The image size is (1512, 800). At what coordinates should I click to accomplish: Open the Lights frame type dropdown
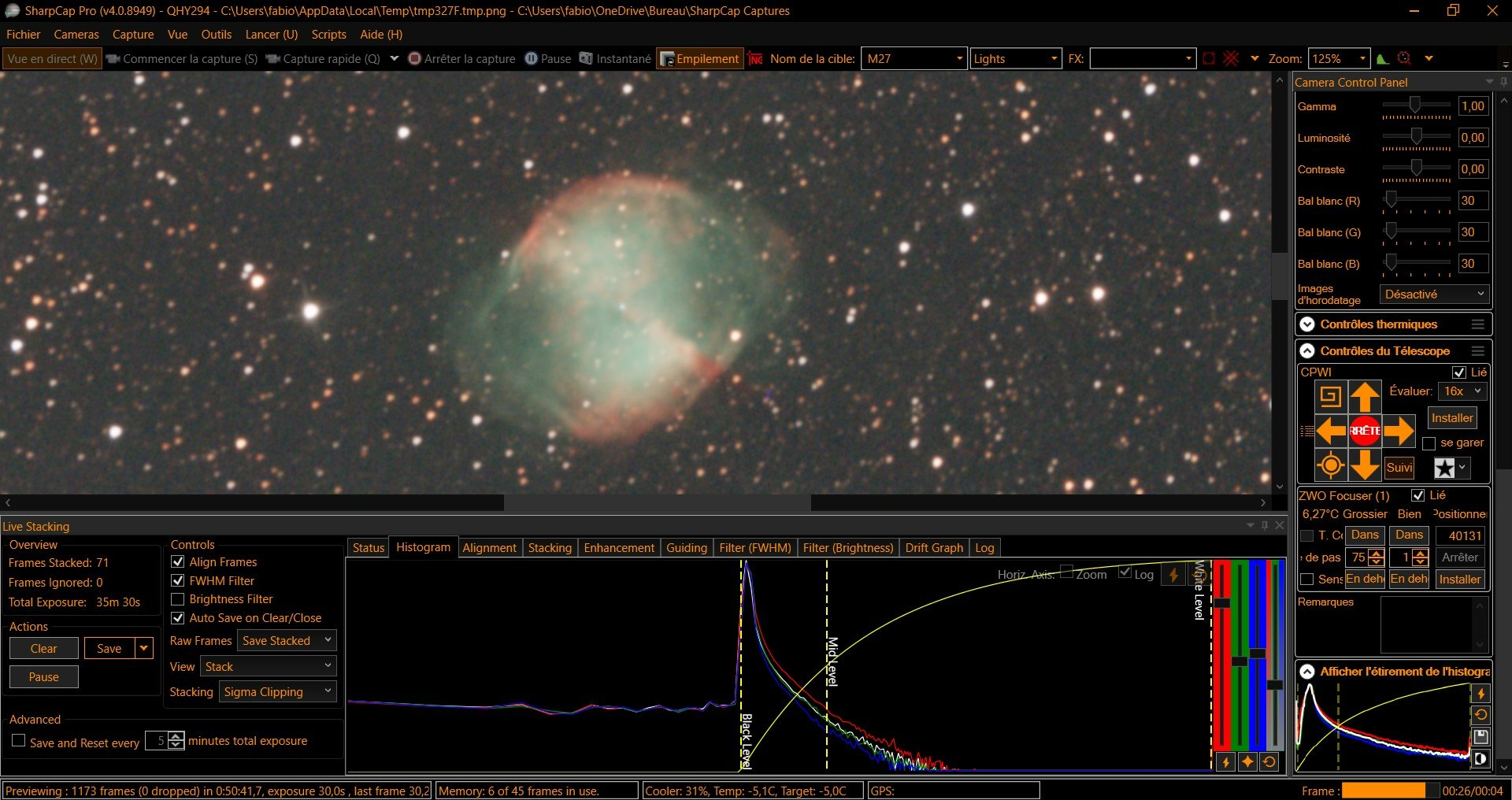pos(1016,59)
